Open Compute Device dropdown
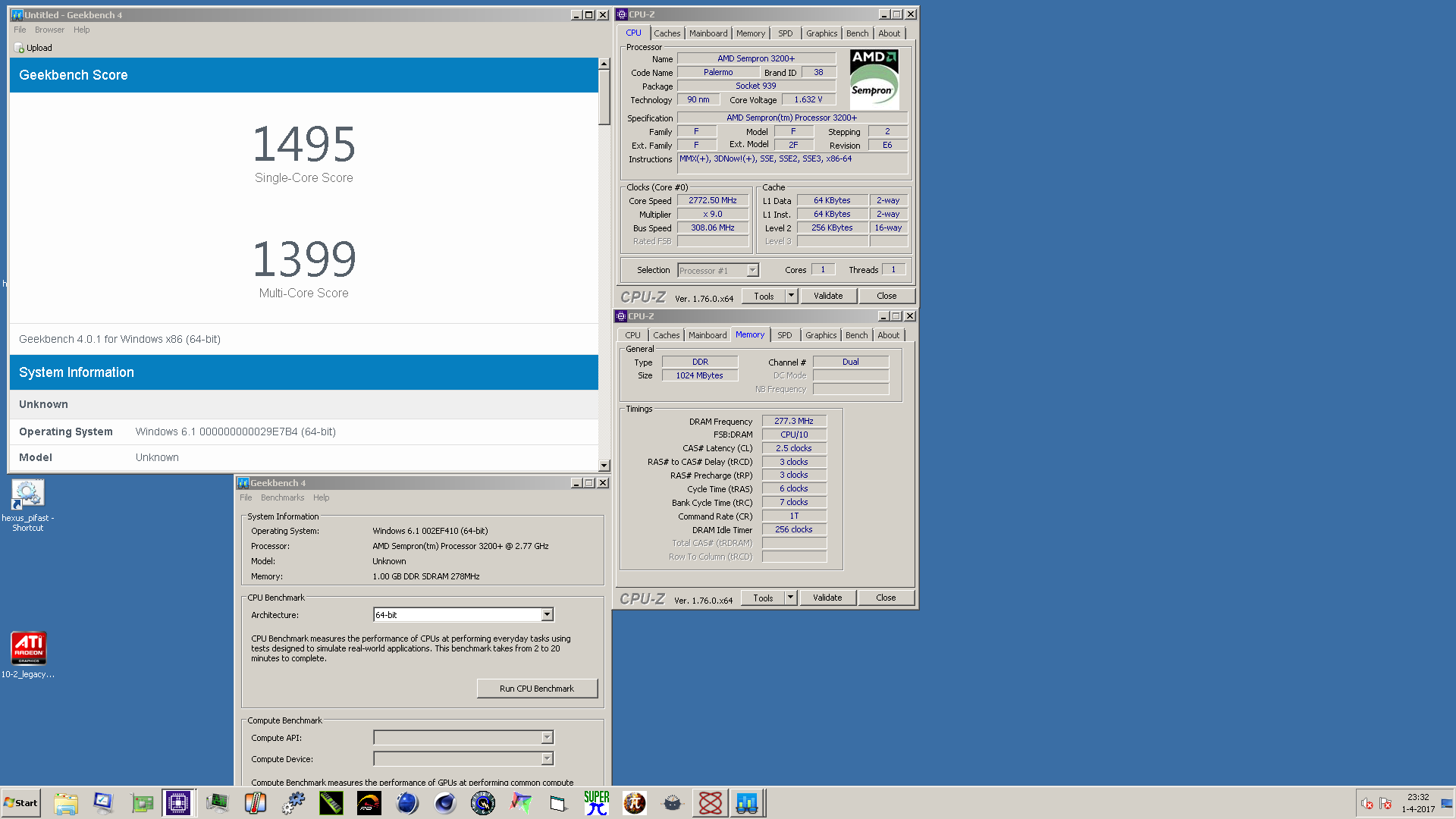Screen dimensions: 1456x819 (x=548, y=759)
